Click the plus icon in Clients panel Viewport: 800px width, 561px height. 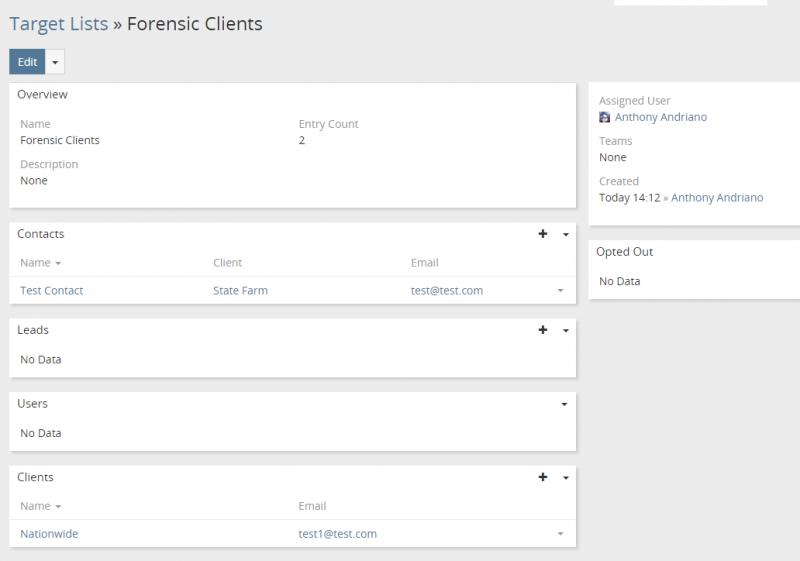coord(543,478)
